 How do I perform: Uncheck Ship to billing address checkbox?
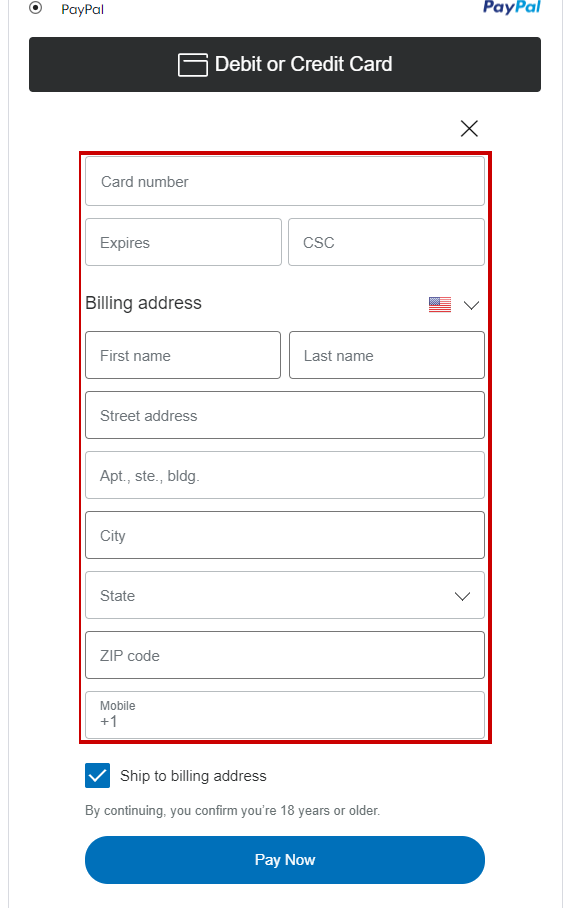(x=97, y=775)
